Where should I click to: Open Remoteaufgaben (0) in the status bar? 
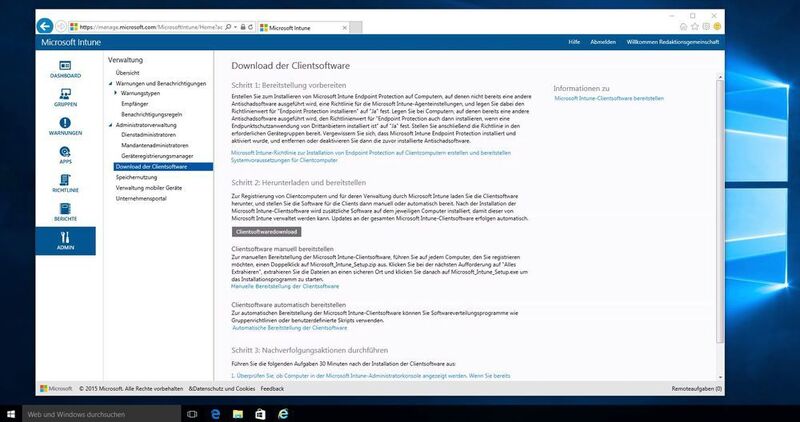coord(696,389)
